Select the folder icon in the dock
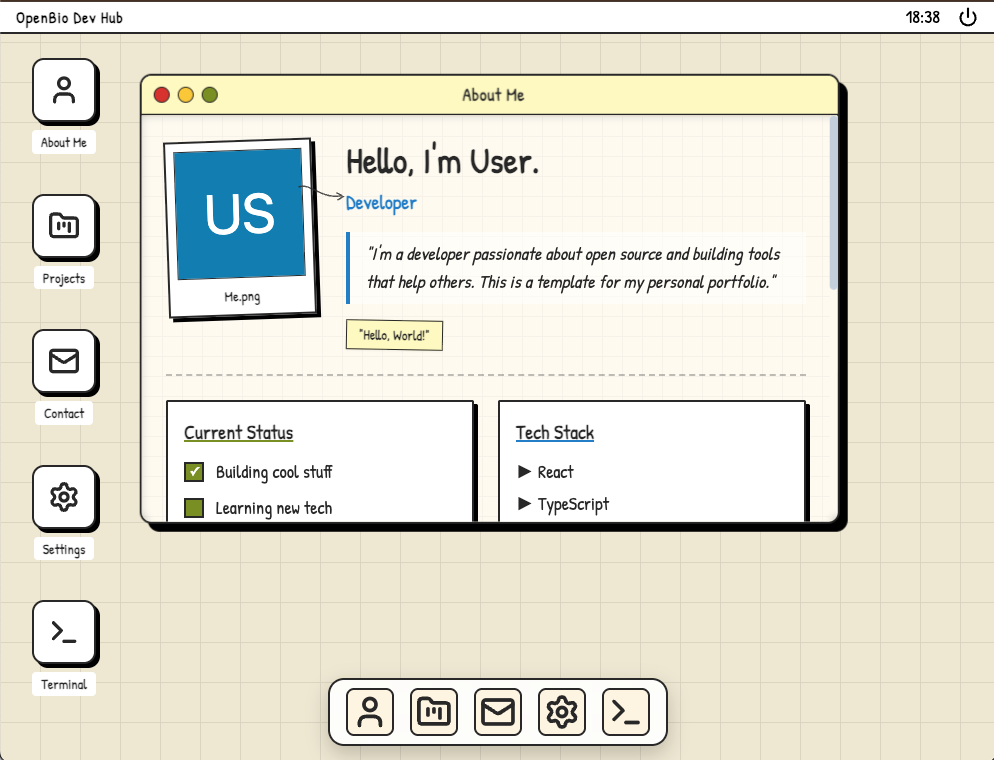Viewport: 994px width, 760px height. 433,712
